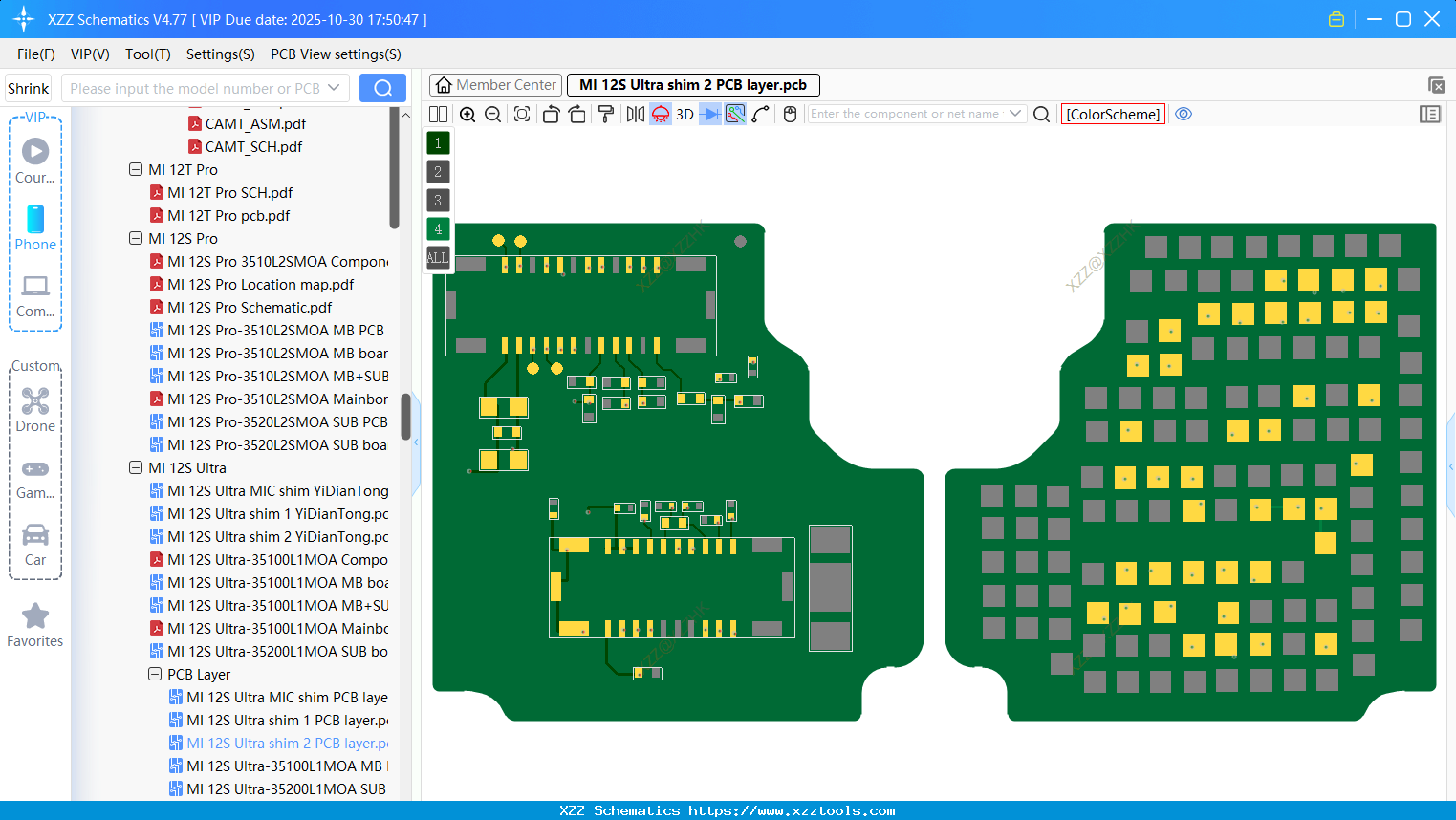Switch to 3D view mode

[684, 114]
